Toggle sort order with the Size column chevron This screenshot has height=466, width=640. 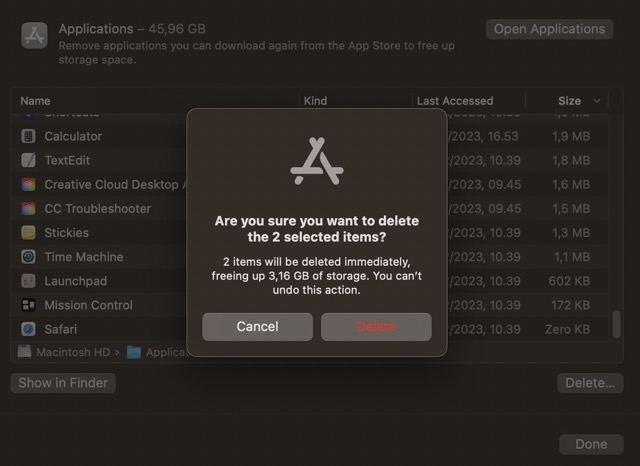tap(598, 101)
